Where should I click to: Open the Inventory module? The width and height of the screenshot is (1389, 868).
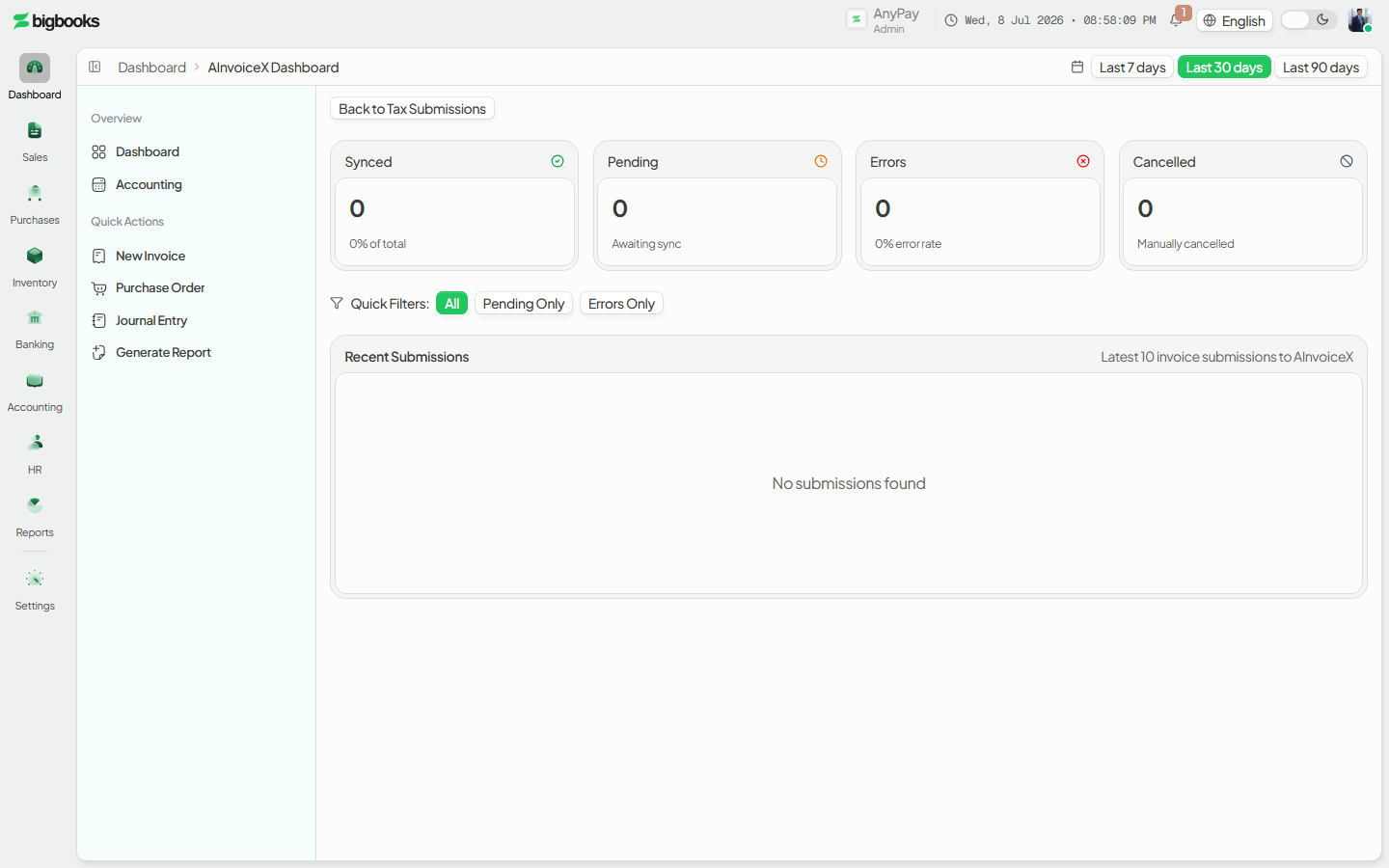35,266
